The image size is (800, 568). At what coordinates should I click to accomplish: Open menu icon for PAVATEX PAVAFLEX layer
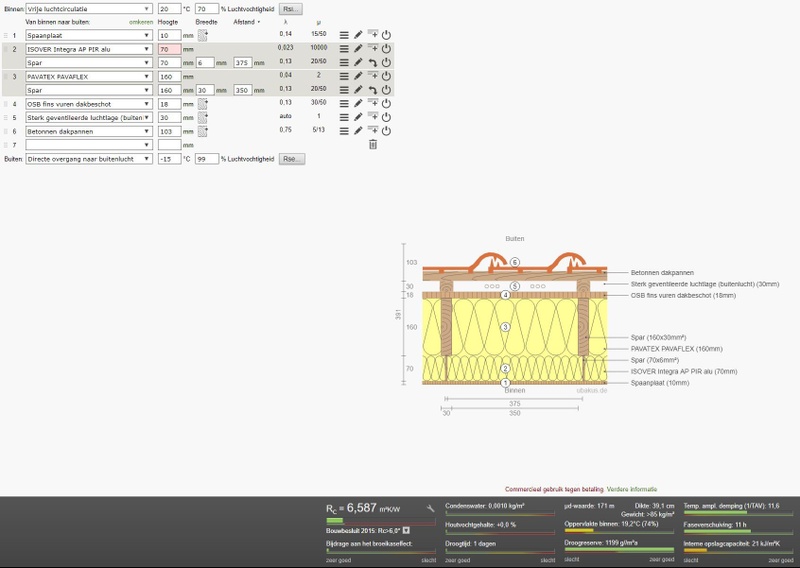(344, 76)
